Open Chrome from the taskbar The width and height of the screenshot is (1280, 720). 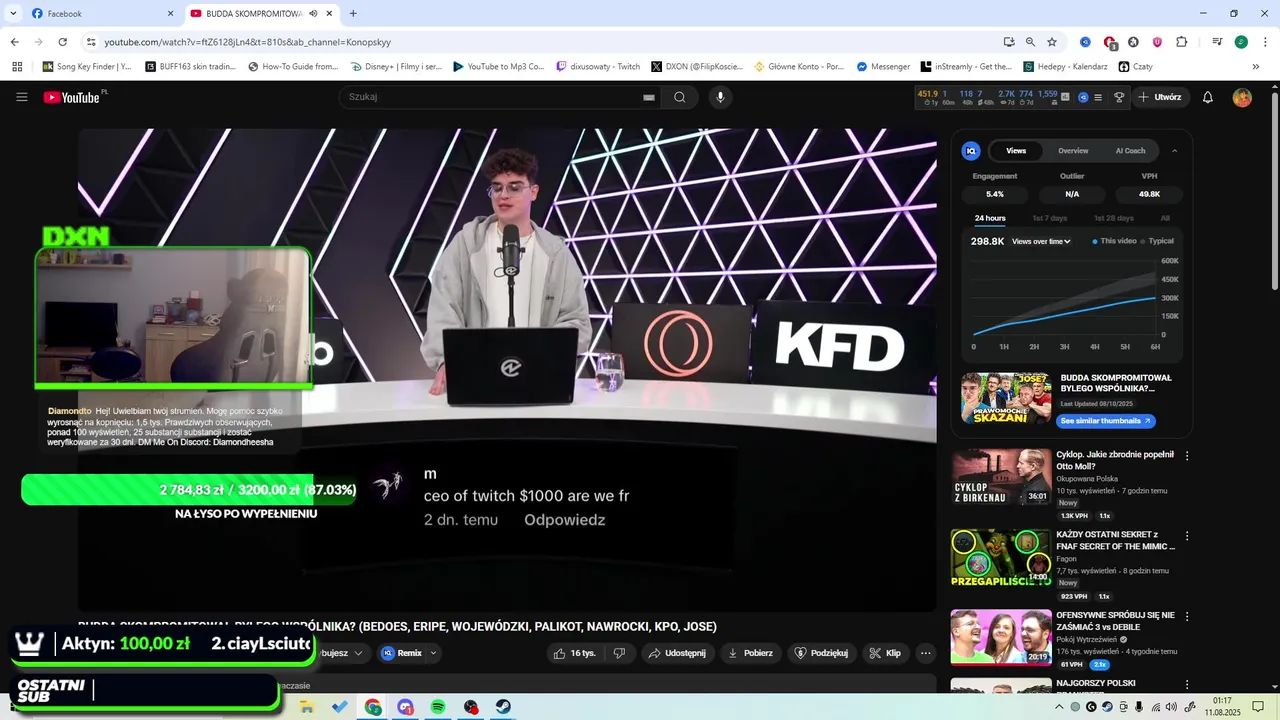tap(373, 707)
